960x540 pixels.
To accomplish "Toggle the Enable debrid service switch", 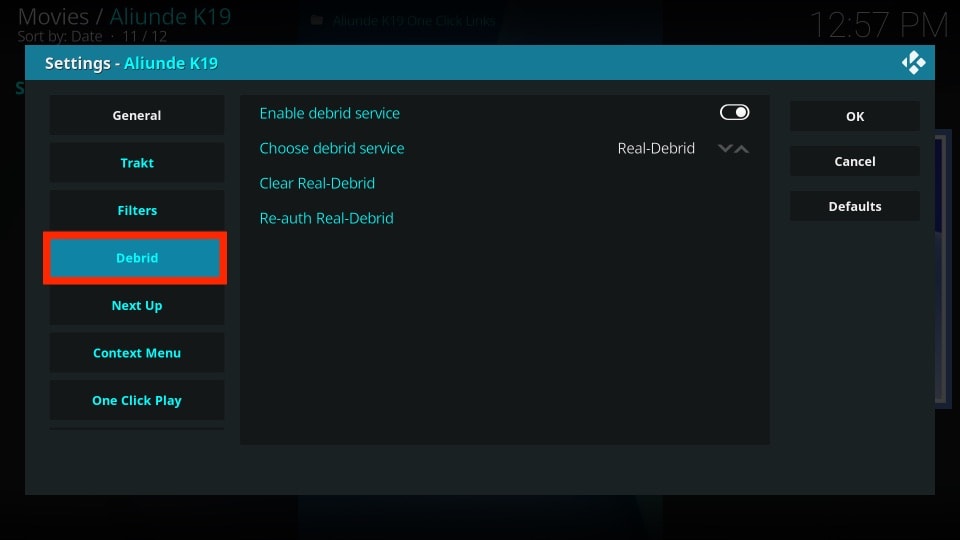I will point(734,113).
